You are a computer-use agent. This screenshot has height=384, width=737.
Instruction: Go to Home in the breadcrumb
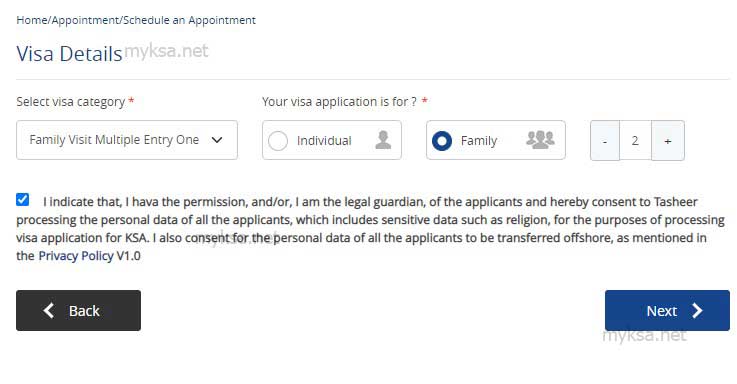click(x=32, y=20)
